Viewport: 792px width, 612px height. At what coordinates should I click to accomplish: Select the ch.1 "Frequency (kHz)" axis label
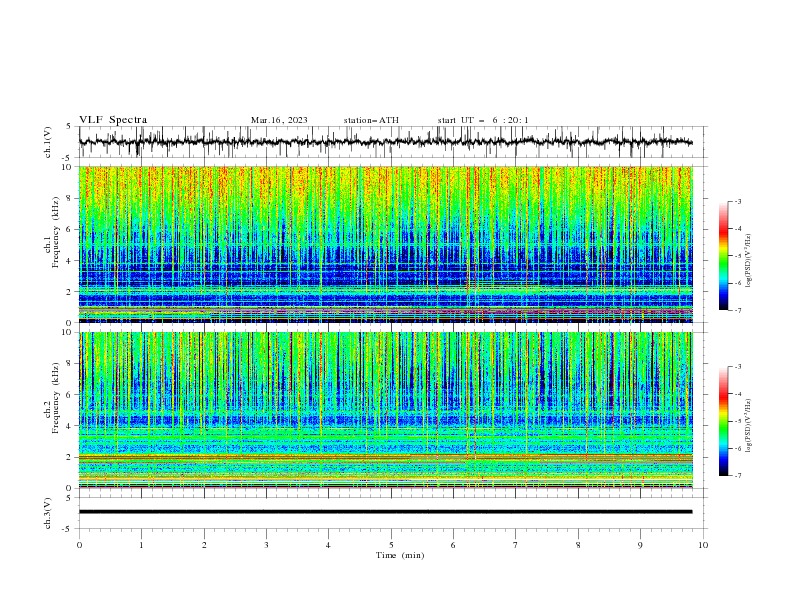click(56, 230)
